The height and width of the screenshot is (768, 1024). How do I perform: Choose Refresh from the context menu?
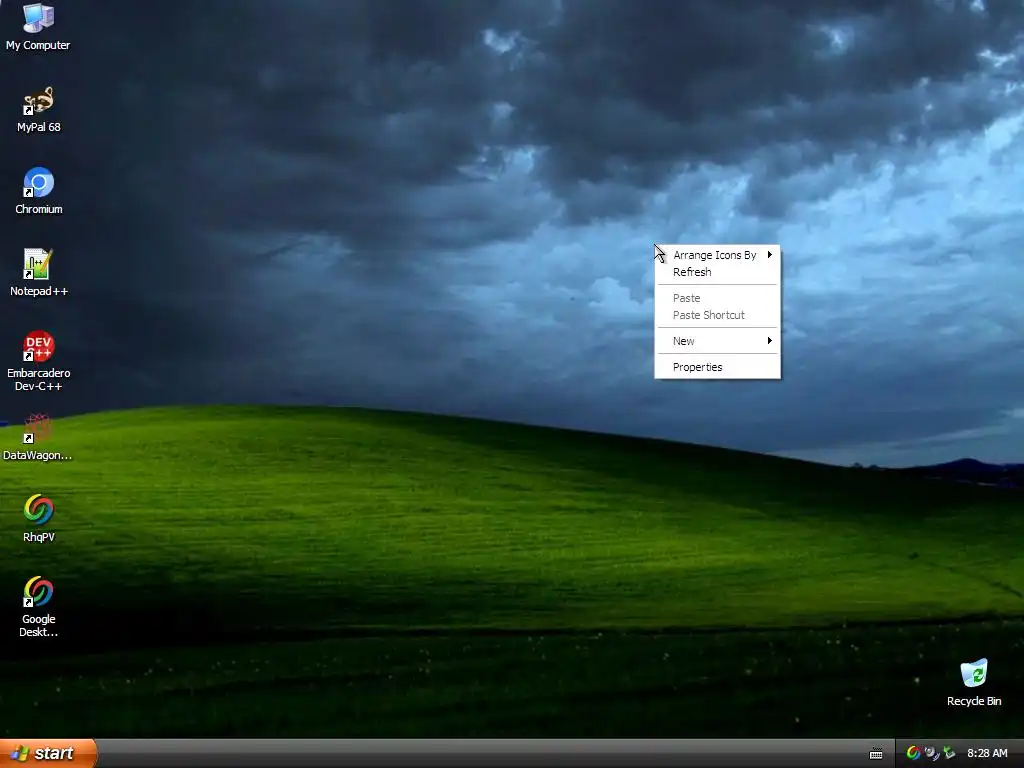coord(717,272)
